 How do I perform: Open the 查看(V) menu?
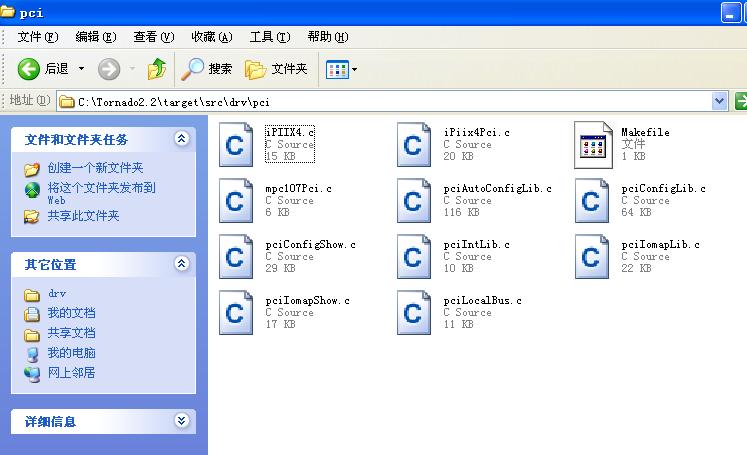click(x=154, y=37)
